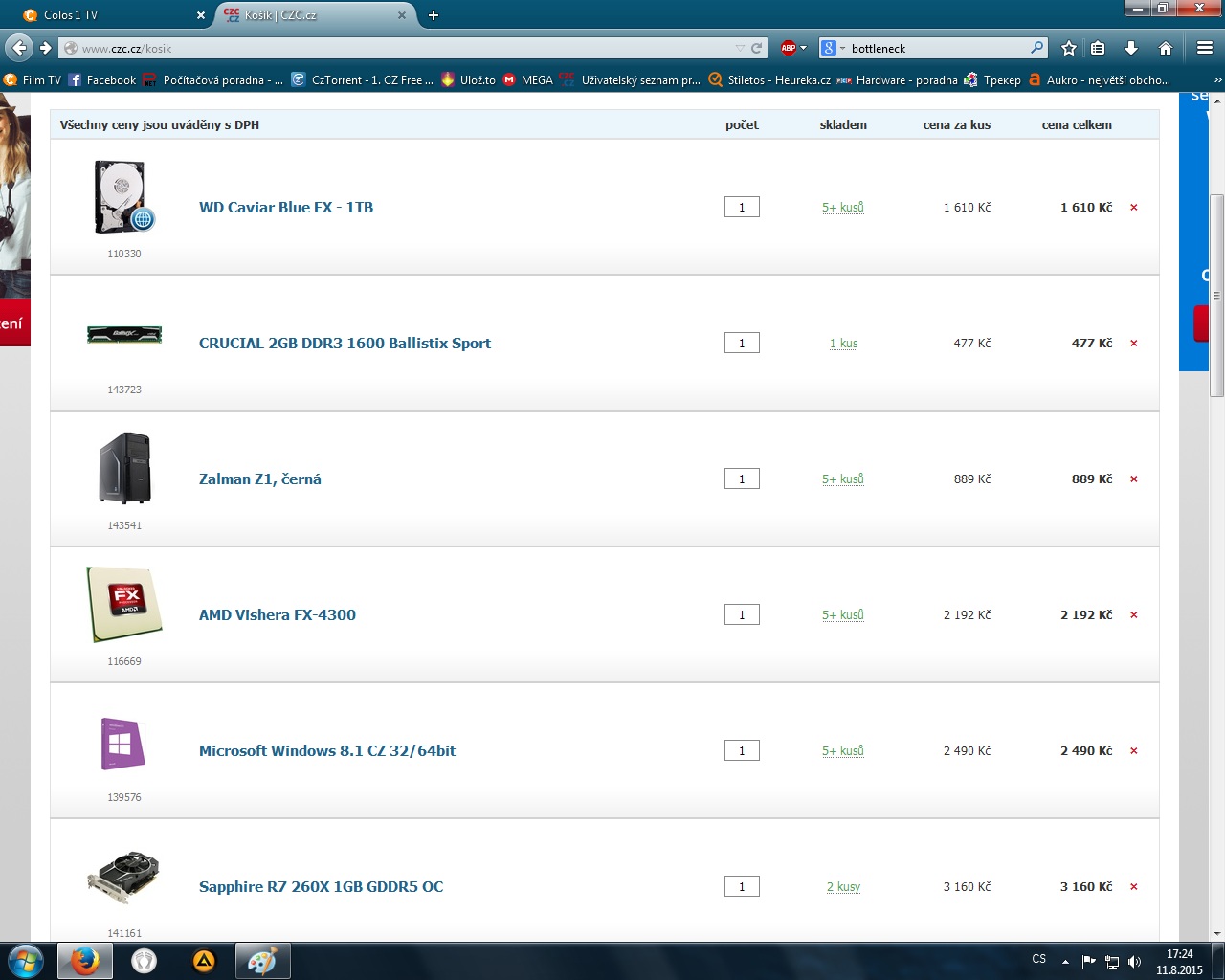Viewport: 1225px width, 980px height.
Task: Open the Stiletos - Heureka.cz bookmark
Action: pyautogui.click(x=769, y=80)
